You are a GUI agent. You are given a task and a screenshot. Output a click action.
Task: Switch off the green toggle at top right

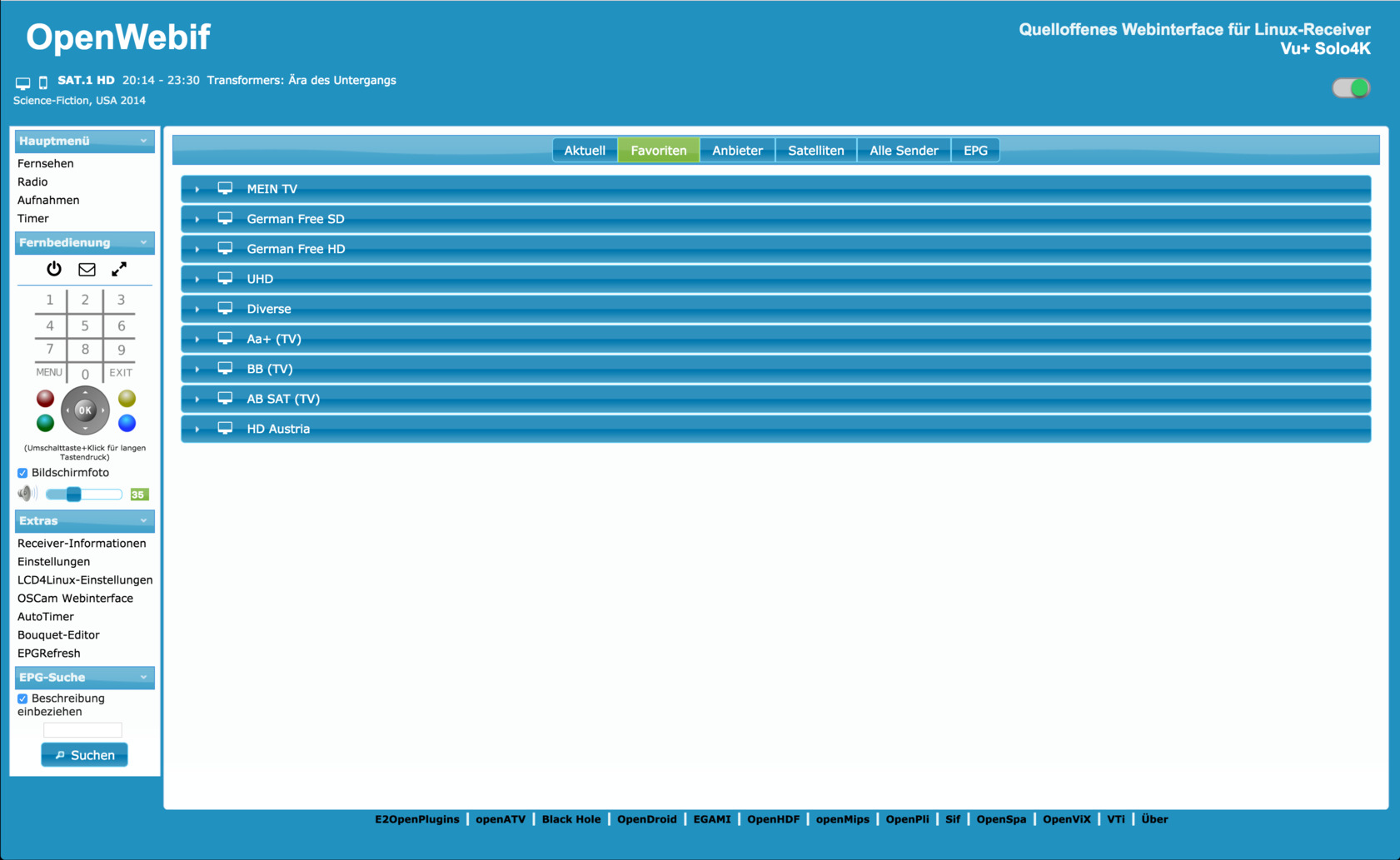1350,88
